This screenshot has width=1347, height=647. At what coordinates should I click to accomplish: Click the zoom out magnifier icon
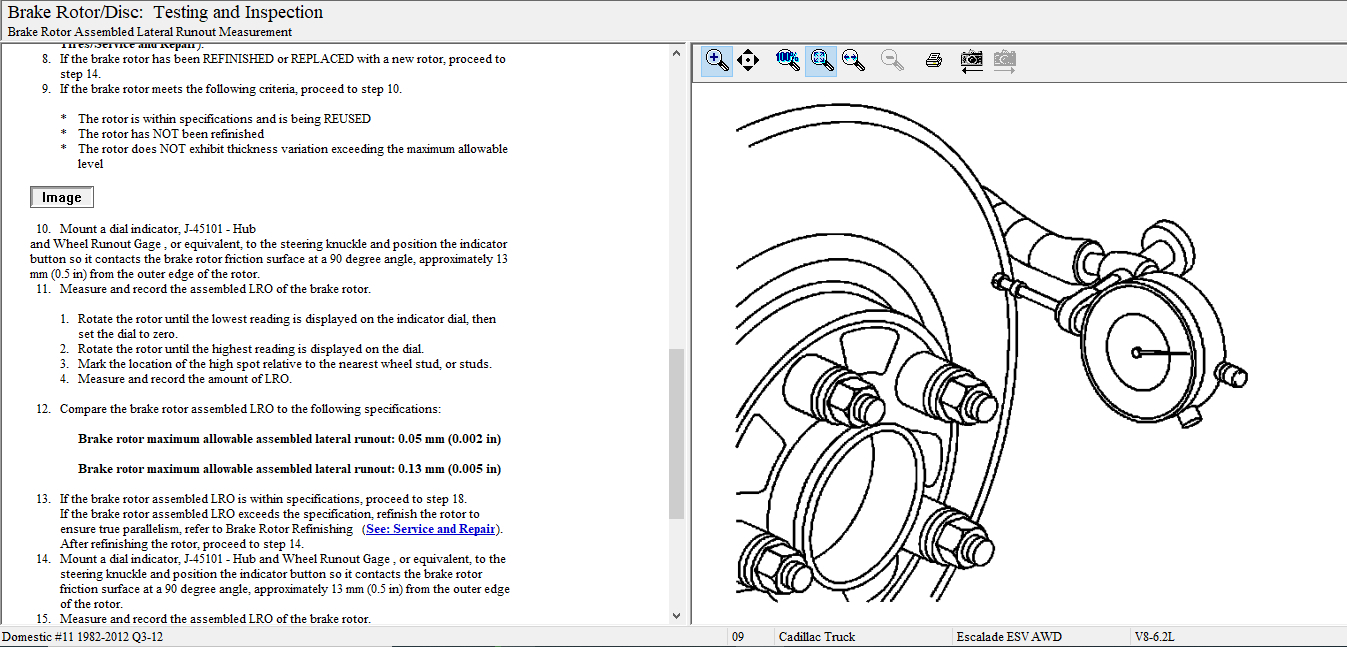click(x=892, y=60)
